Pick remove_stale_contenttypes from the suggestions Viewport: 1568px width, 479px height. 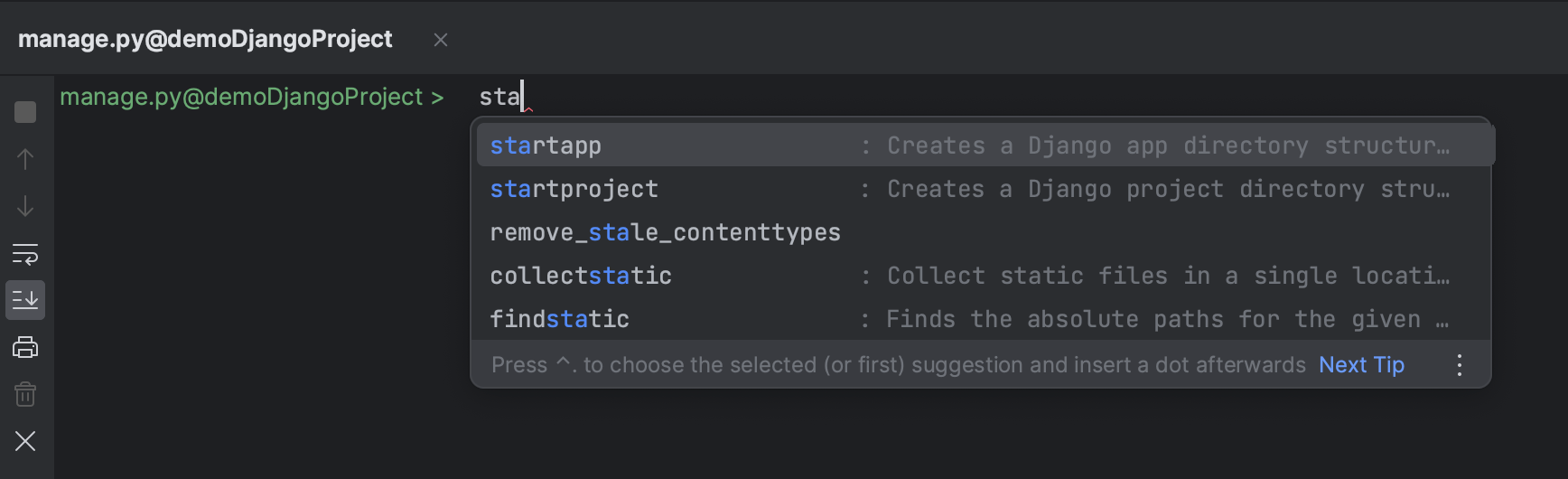click(x=665, y=232)
